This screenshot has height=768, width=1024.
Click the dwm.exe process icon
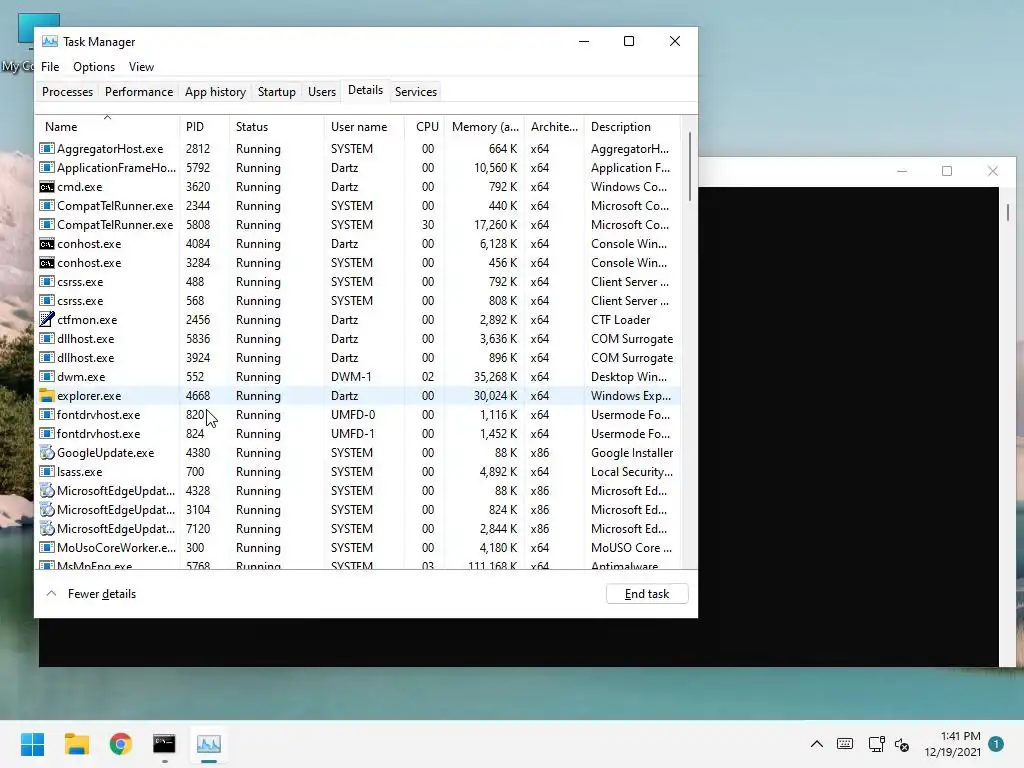[x=46, y=377]
